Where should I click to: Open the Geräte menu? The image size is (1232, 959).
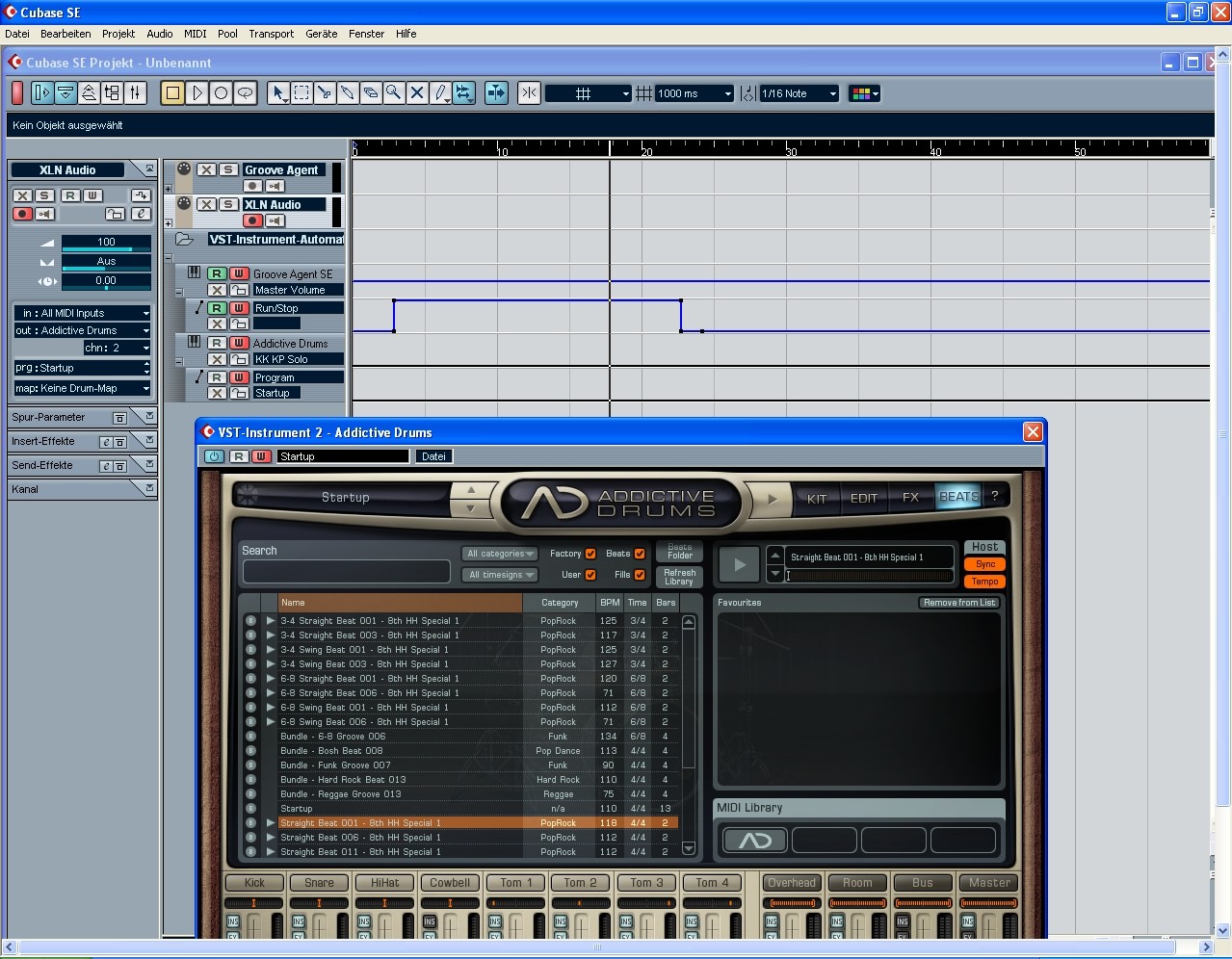point(322,34)
